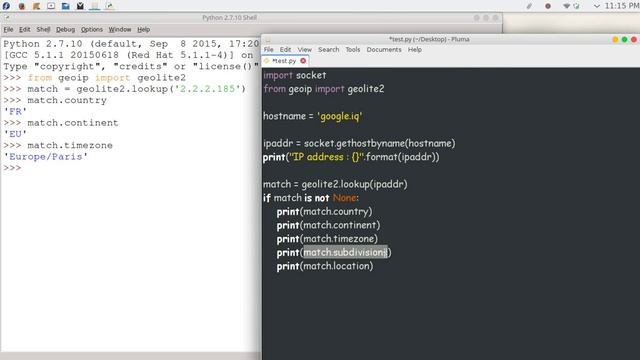Viewport: 640px width, 360px height.
Task: Open the Tools menu in Pluma
Action: coord(353,49)
